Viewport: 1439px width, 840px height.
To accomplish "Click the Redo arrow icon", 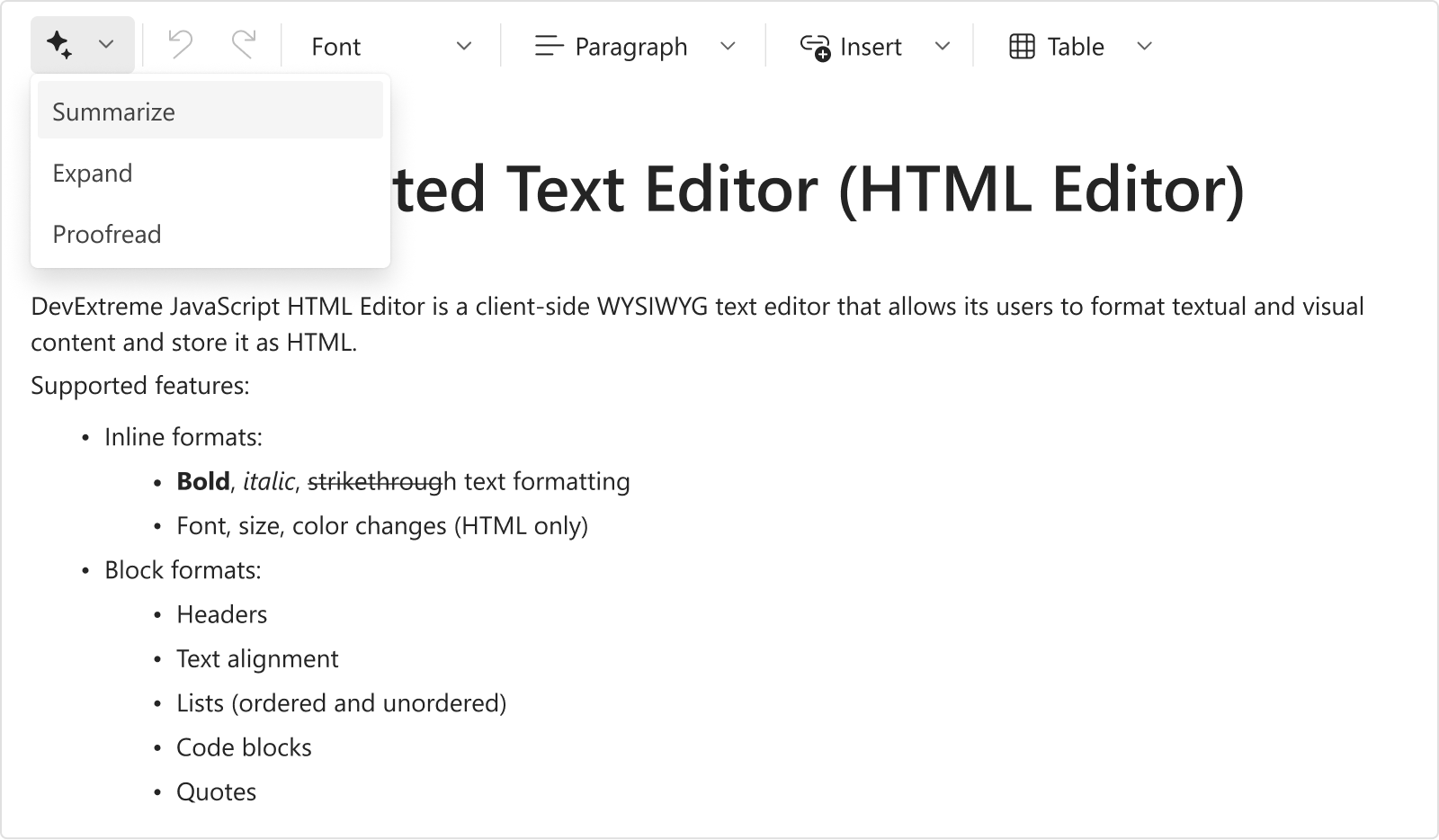I will [243, 45].
